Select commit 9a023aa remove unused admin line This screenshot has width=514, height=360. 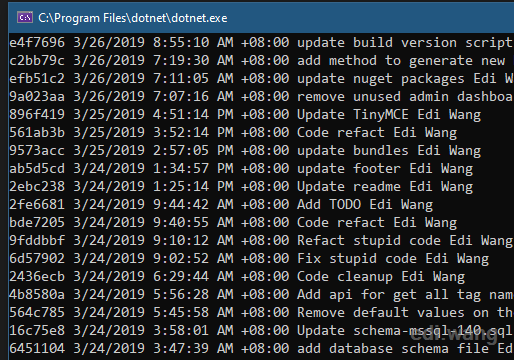261,97
